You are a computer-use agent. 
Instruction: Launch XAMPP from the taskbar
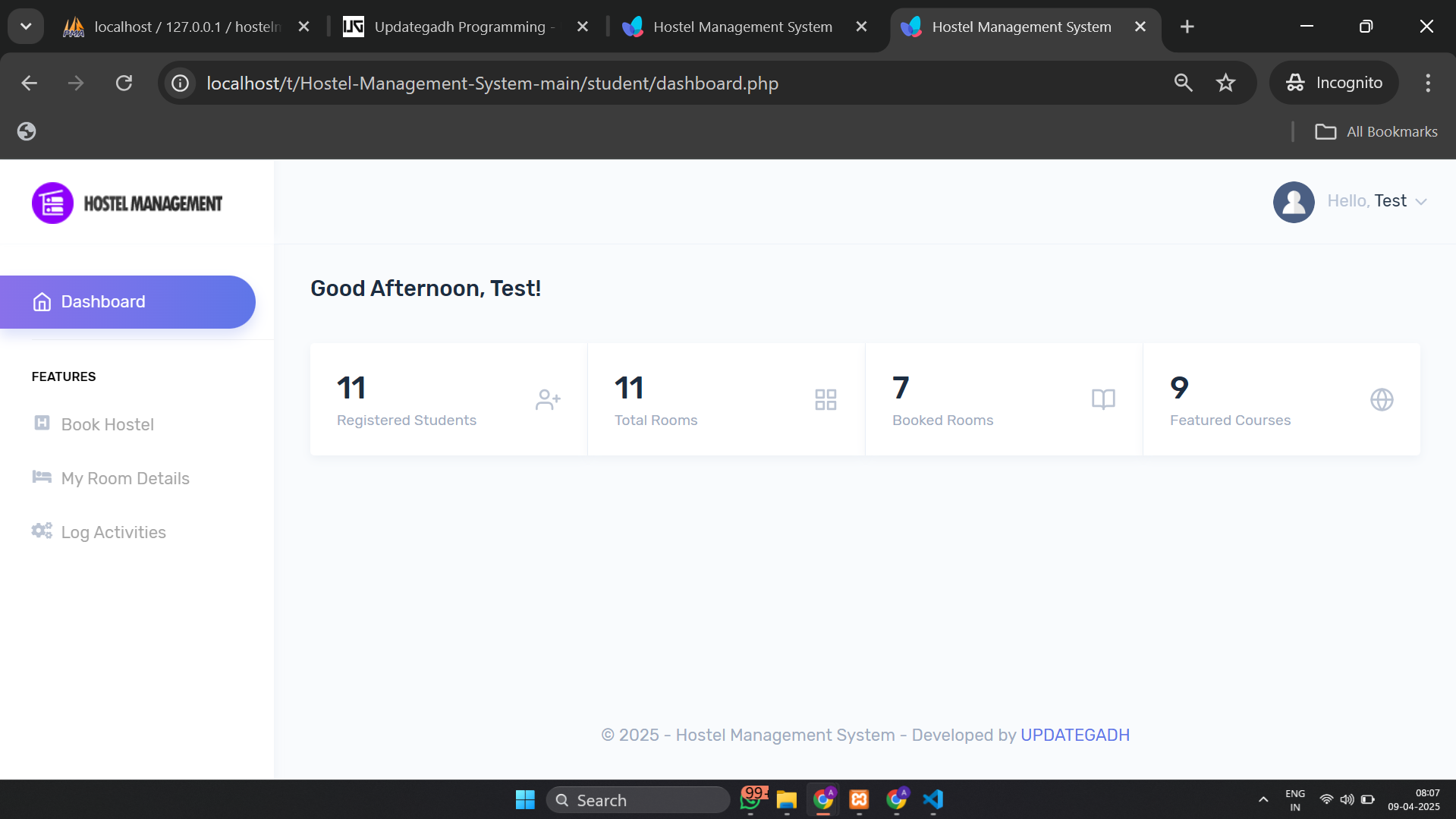pyautogui.click(x=860, y=799)
